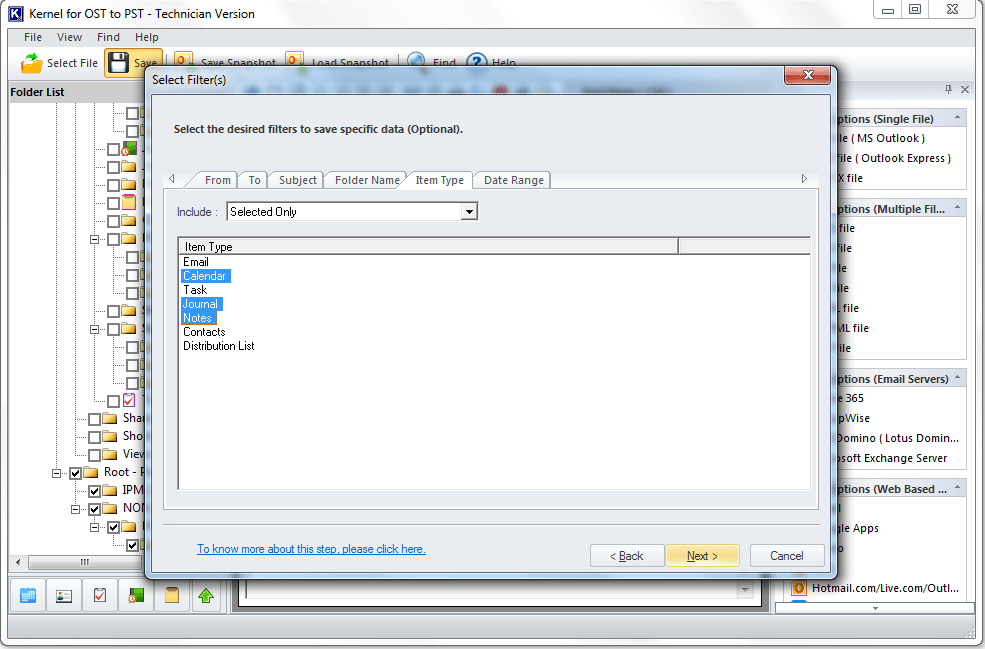Click the Folder List horizontal scrollbar thumb

[84, 562]
